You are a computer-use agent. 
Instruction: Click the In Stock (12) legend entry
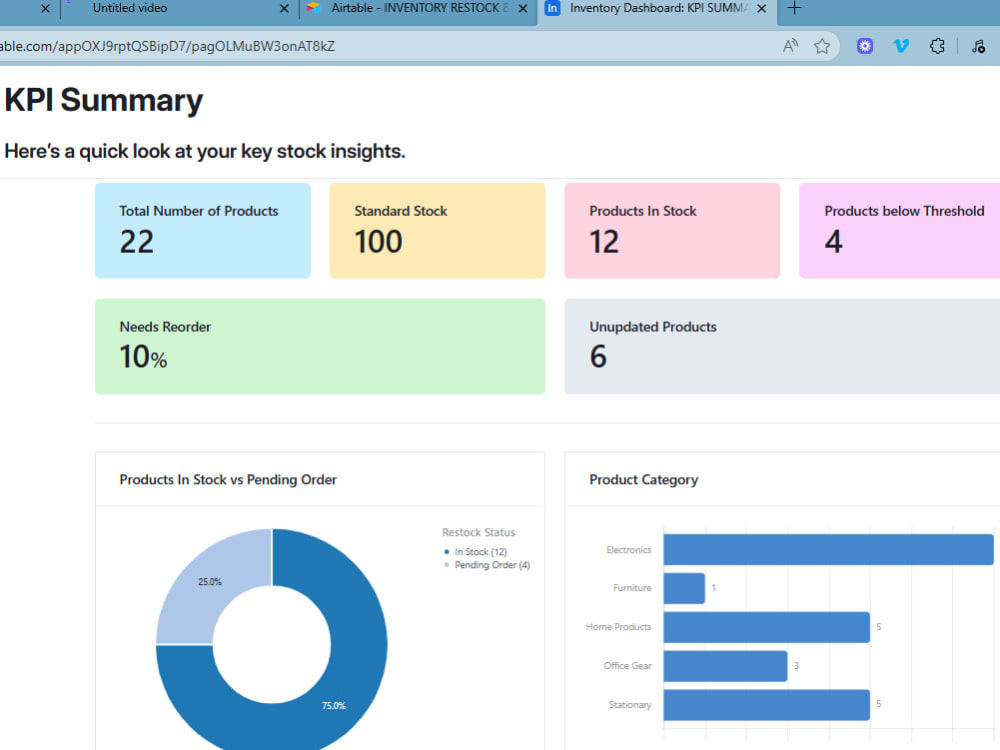pyautogui.click(x=475, y=552)
